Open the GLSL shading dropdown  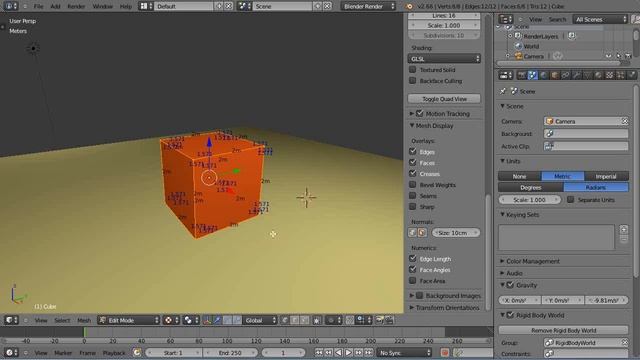pyautogui.click(x=444, y=59)
